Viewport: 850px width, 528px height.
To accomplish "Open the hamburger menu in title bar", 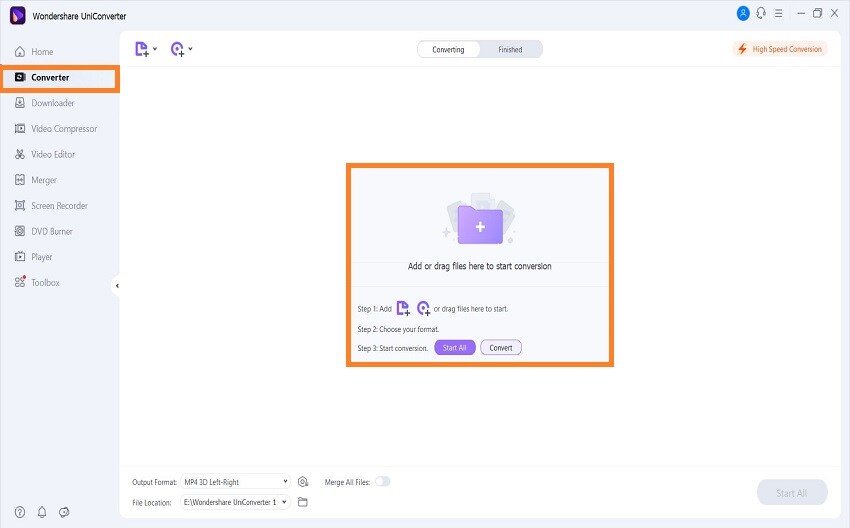I will (x=778, y=14).
